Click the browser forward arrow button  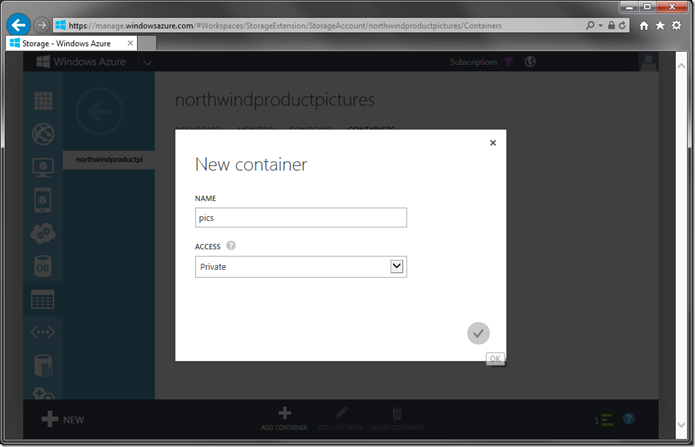click(x=41, y=24)
